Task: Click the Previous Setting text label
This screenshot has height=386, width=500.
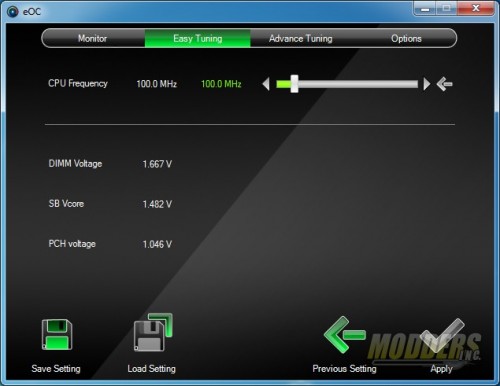Action: pyautogui.click(x=344, y=369)
